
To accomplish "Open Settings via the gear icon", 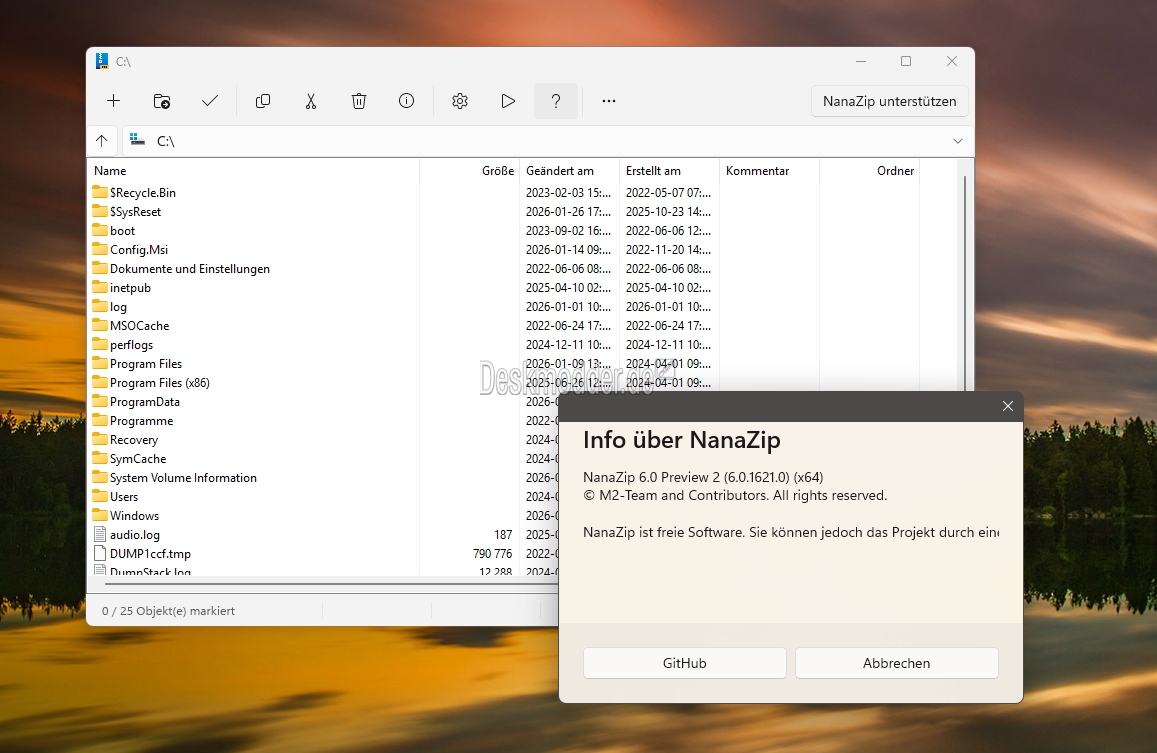I will (x=460, y=101).
